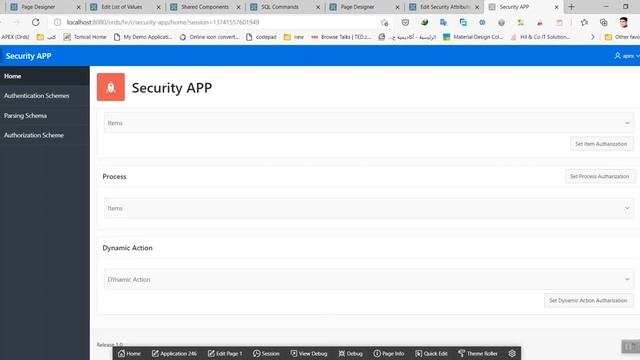Screen dimensions: 640x360
Task: Open Authorization Scheme in side navigation
Action: (45, 135)
